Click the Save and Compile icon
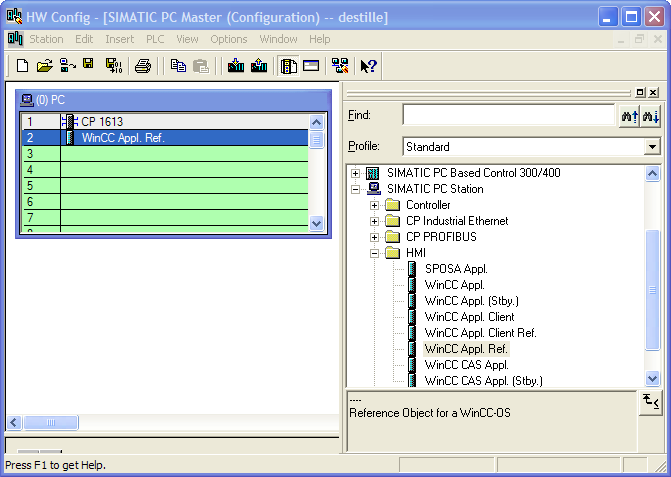The image size is (671, 477). click(x=114, y=66)
